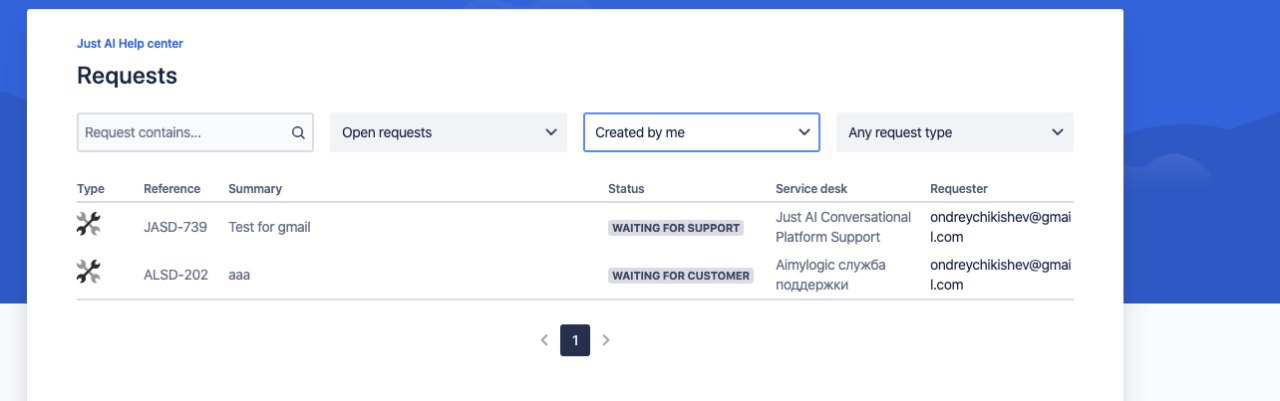Open the Any request type dropdown

coord(954,132)
